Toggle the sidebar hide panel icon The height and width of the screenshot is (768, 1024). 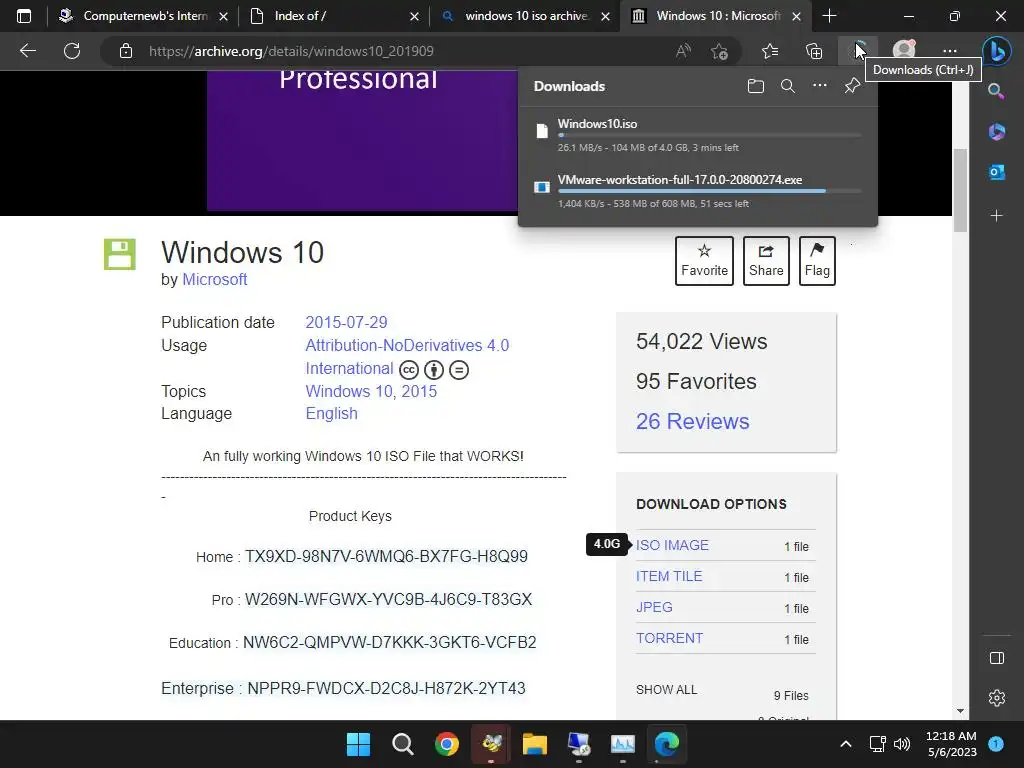997,658
